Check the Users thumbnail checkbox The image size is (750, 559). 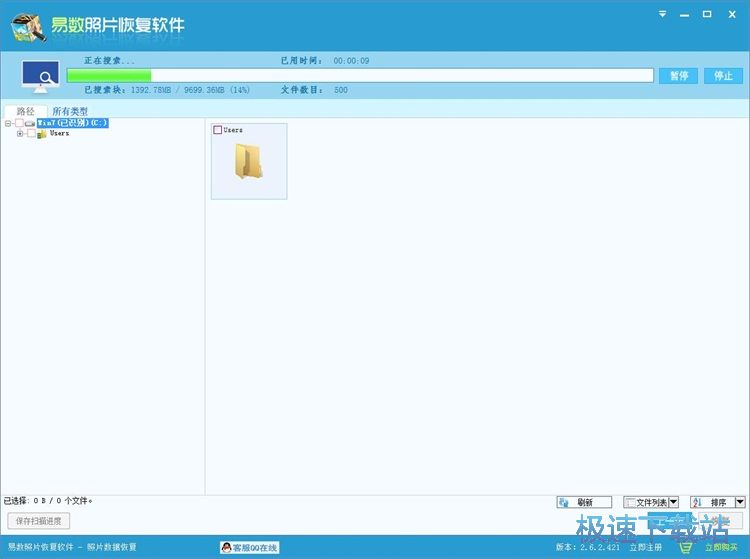[x=218, y=130]
